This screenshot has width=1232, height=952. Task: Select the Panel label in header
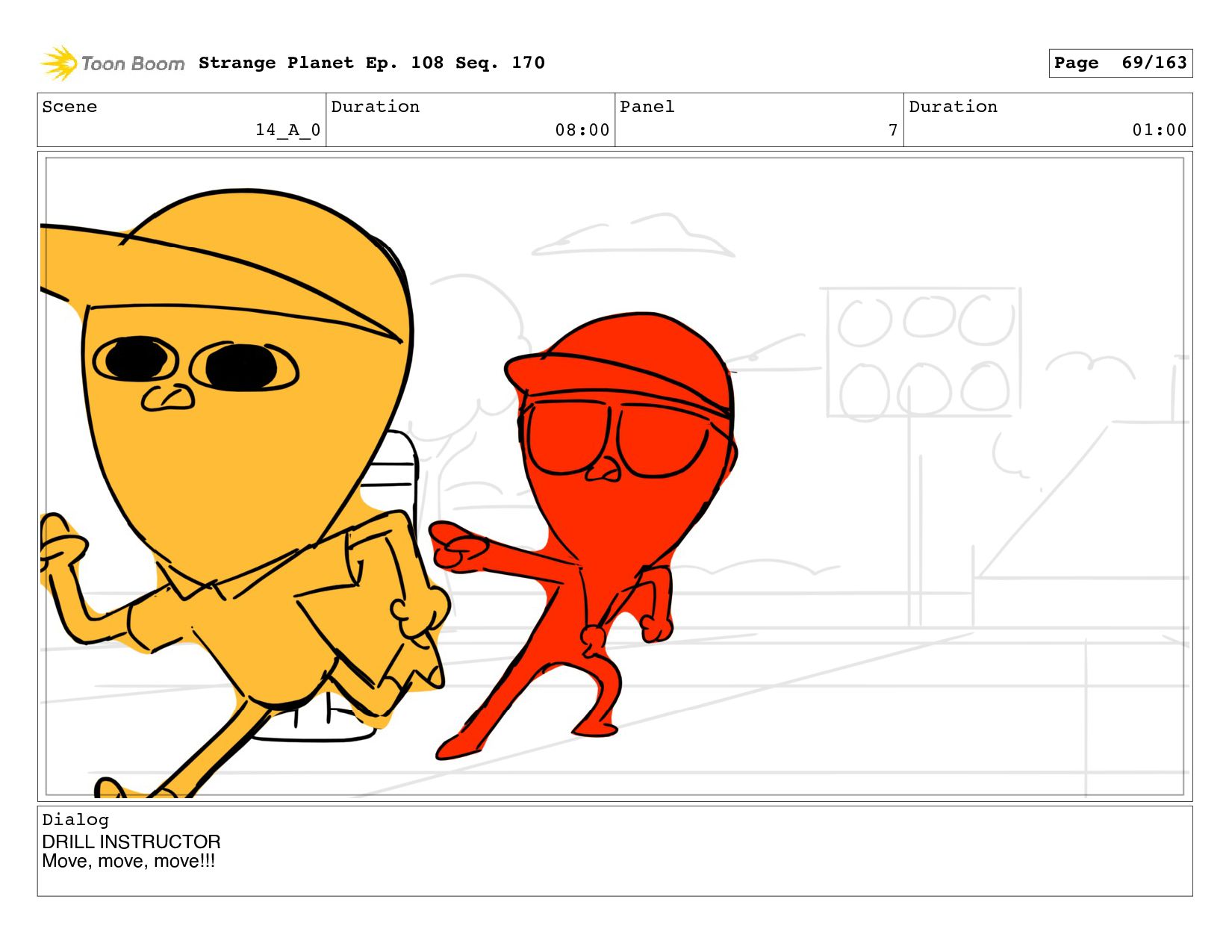[647, 107]
